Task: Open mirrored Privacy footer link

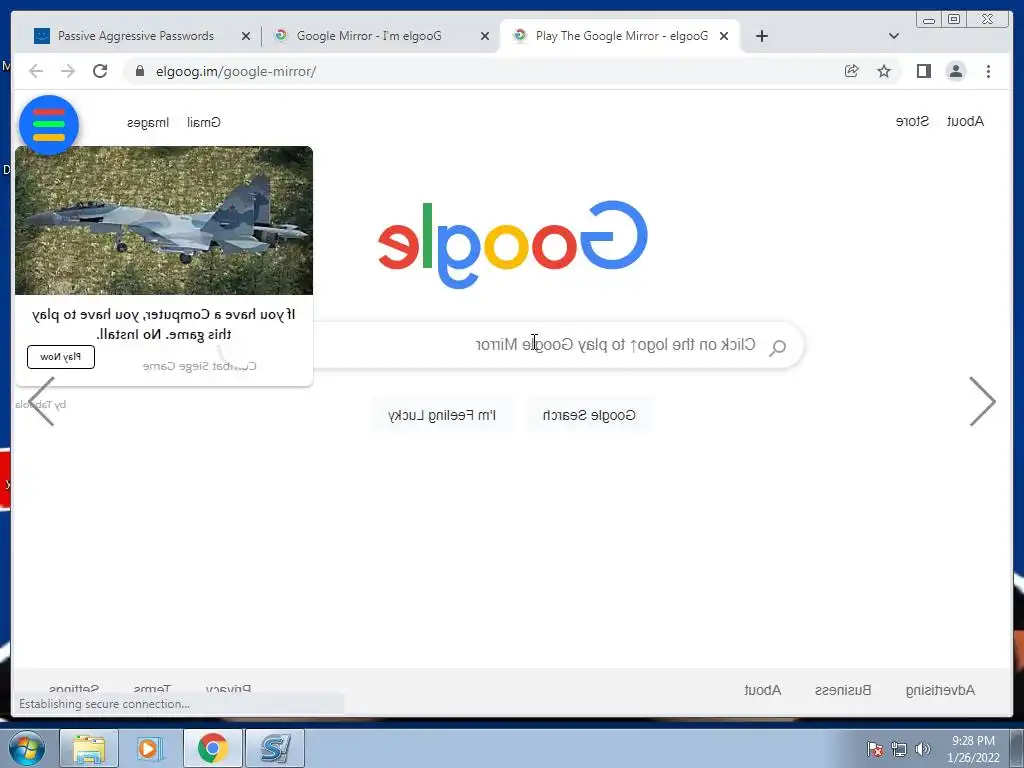Action: [x=228, y=689]
